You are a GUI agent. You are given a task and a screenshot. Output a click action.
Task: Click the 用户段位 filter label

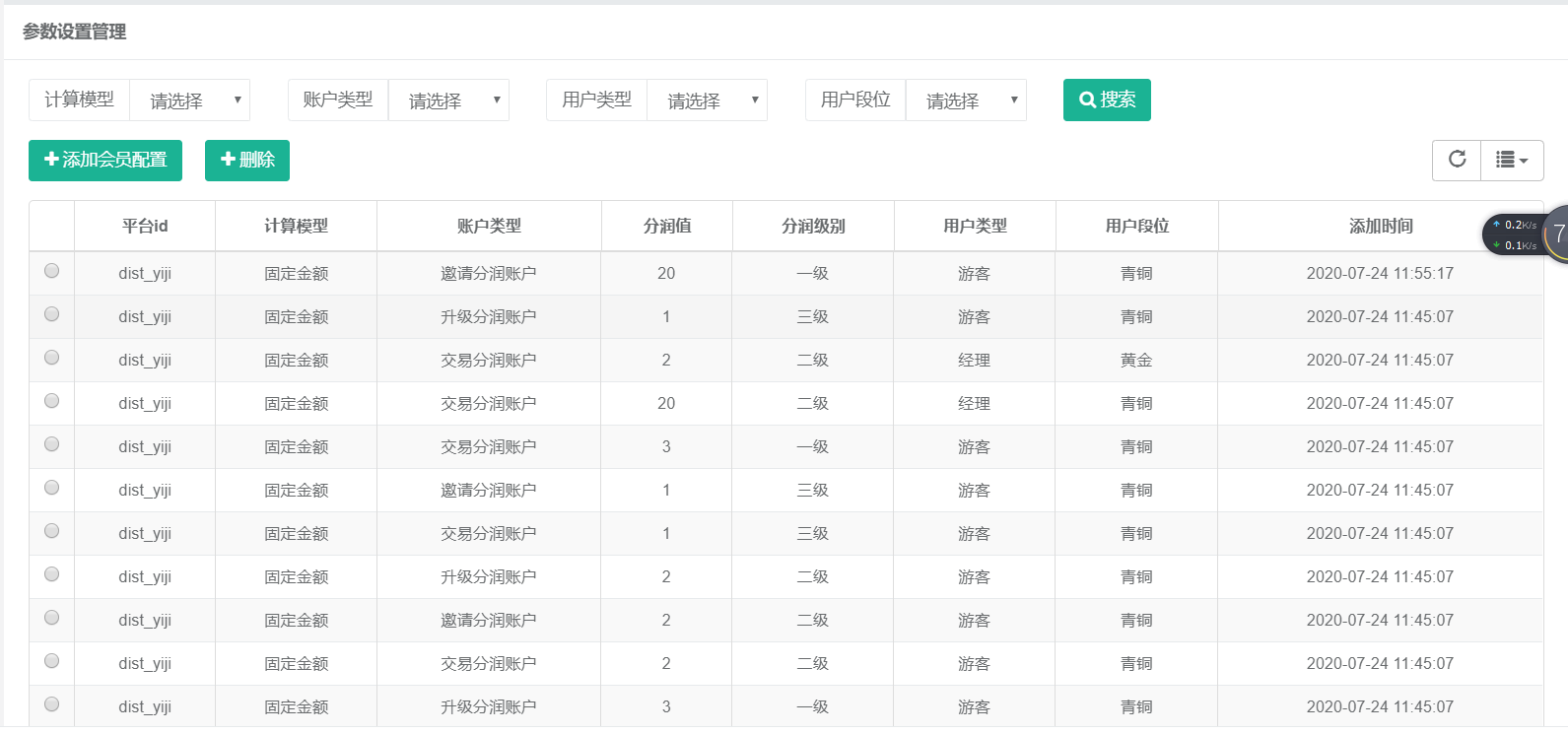pos(855,100)
